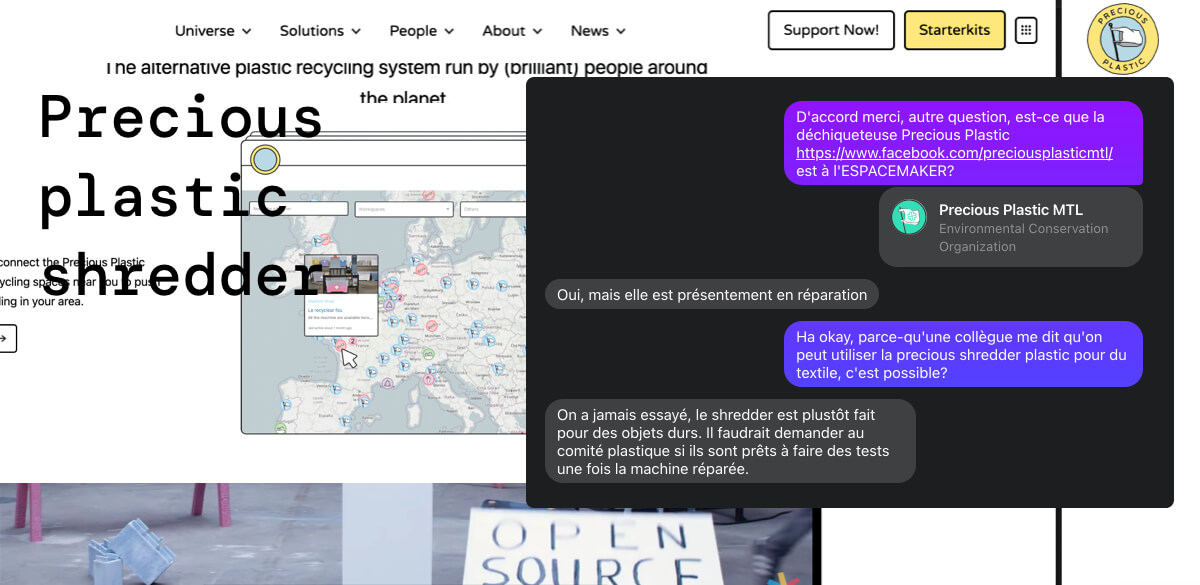Image resolution: width=1200 pixels, height=585 pixels.
Task: Open the grid apps menu icon
Action: point(1026,30)
